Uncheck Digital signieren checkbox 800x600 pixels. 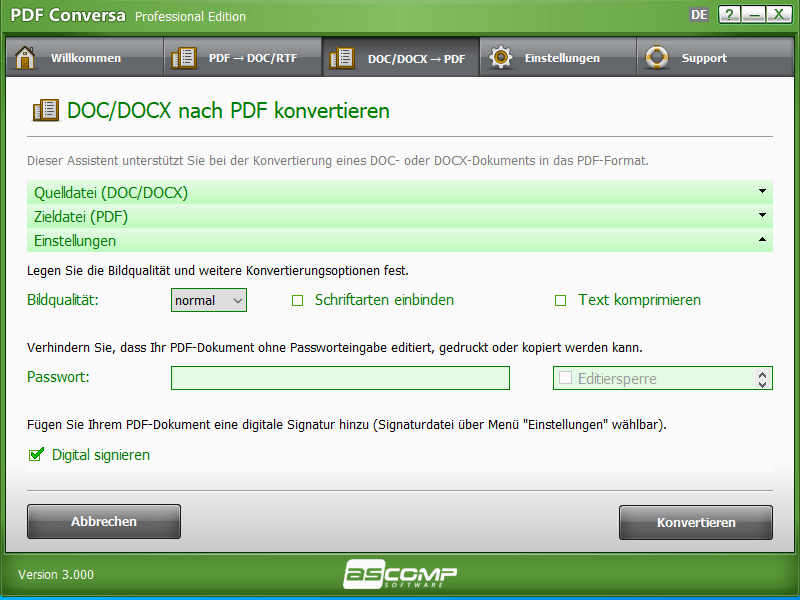click(x=37, y=454)
